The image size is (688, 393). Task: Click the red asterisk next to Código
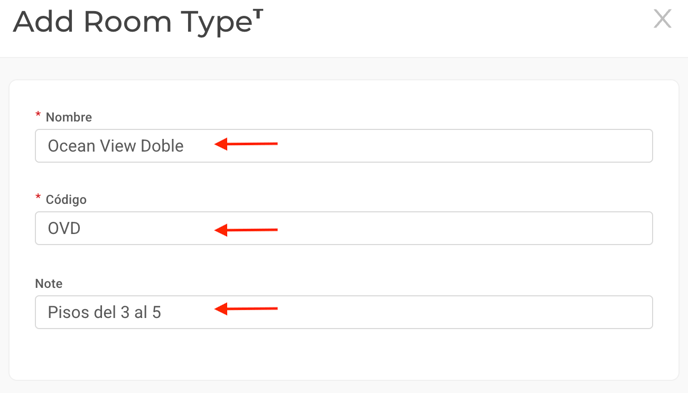[x=38, y=197]
